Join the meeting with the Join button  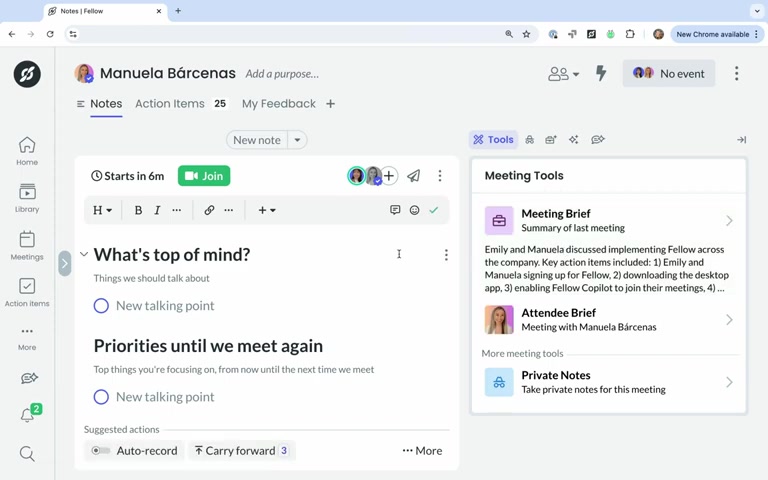204,176
